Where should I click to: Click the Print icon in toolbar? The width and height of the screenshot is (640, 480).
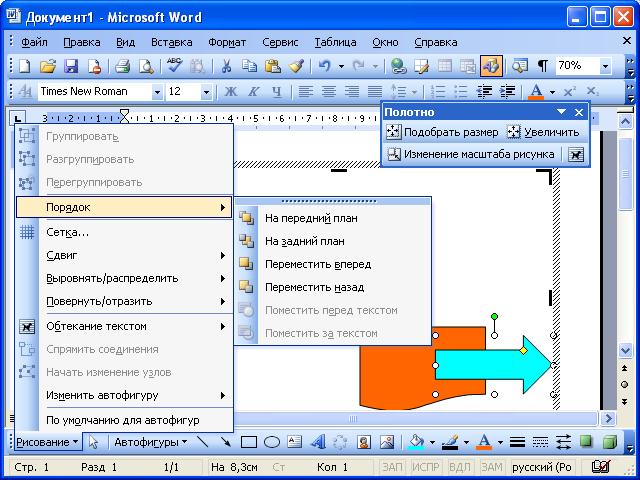pos(122,66)
